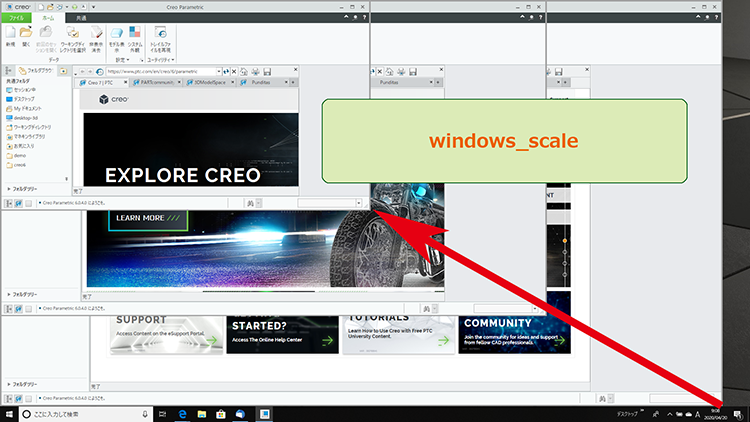The height and width of the screenshot is (422, 750).
Task: Toggle browser display in rearmost window status bar
Action: coord(18,398)
